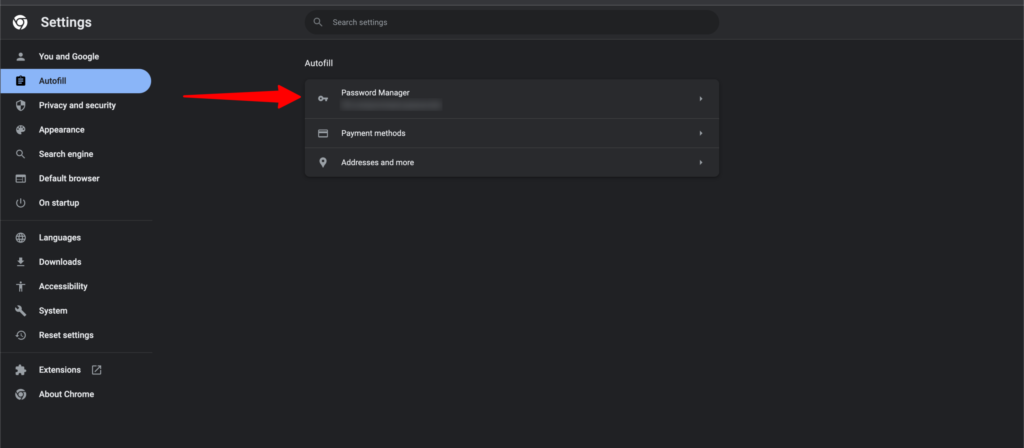Image resolution: width=1024 pixels, height=448 pixels.
Task: Click the location pin Addresses icon
Action: tap(322, 162)
